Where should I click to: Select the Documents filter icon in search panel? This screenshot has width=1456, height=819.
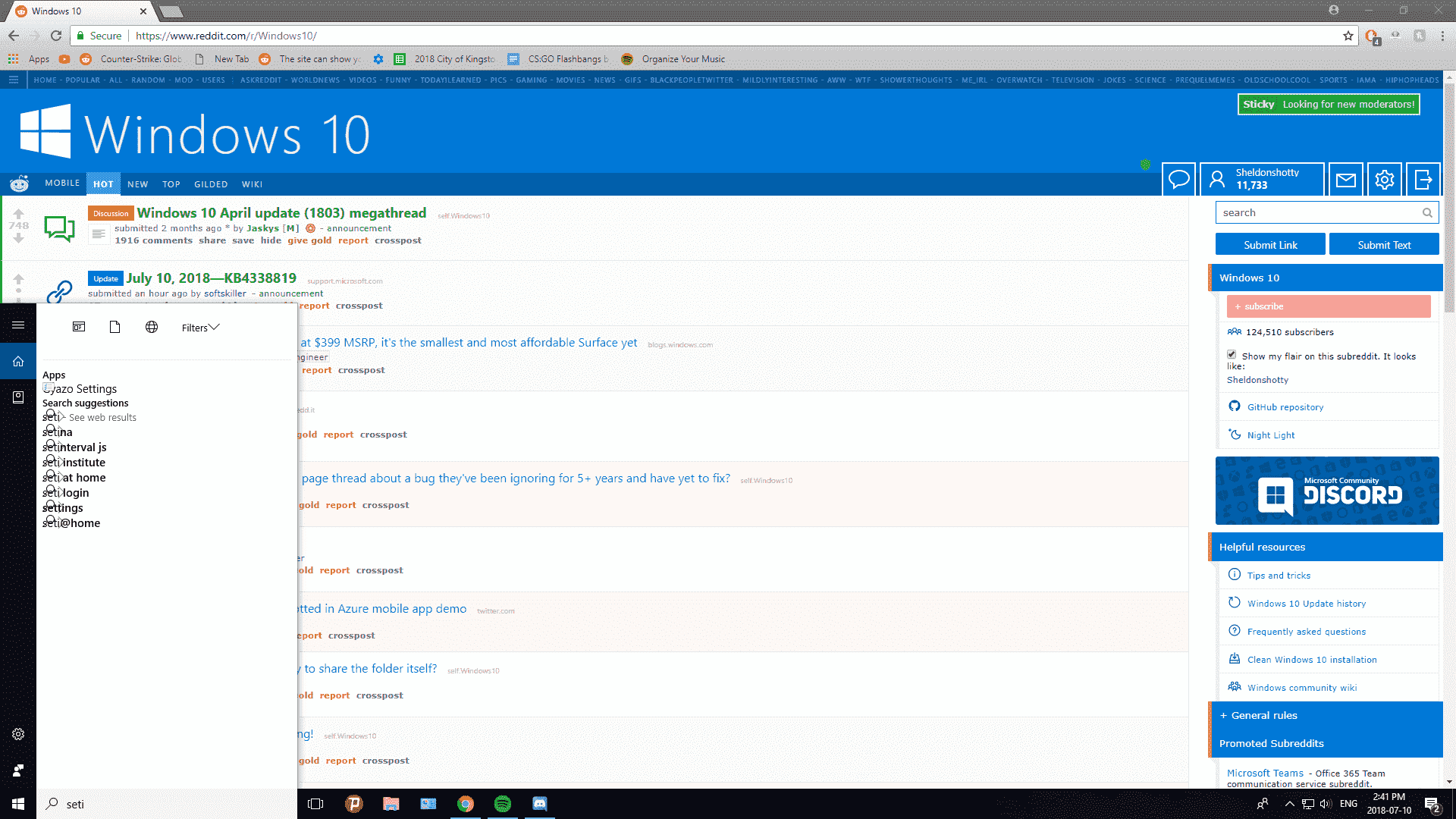tap(115, 327)
